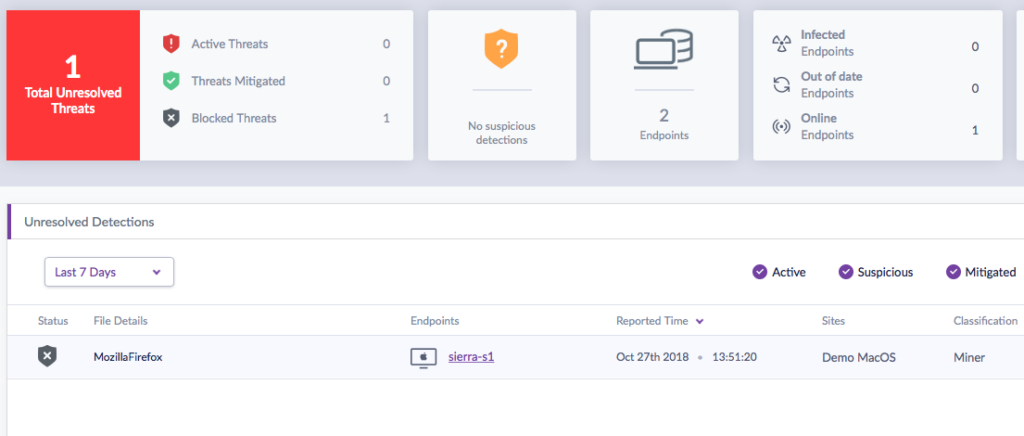
Task: Open the Last 7 Days dropdown
Action: click(109, 272)
